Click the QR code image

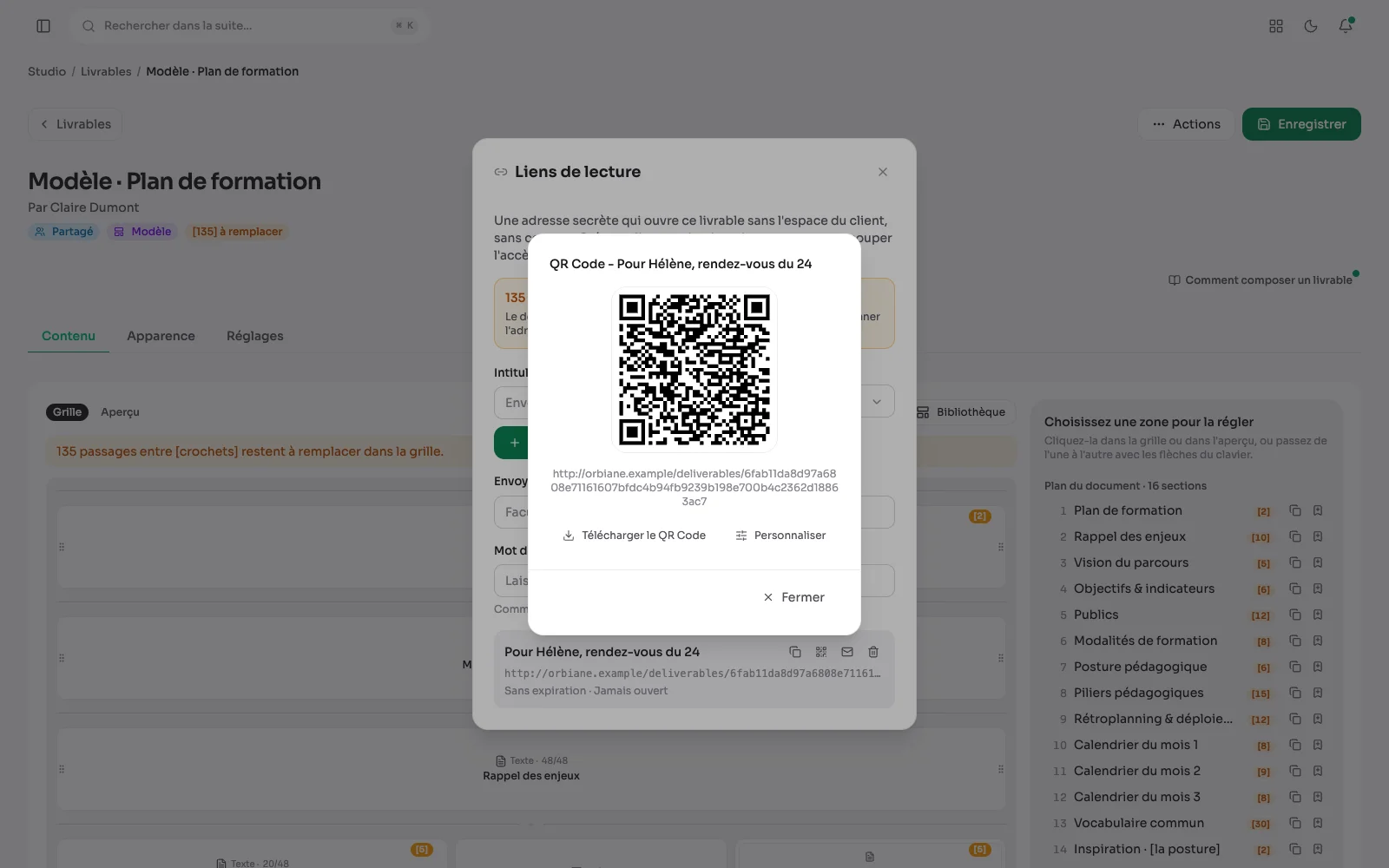coord(694,370)
